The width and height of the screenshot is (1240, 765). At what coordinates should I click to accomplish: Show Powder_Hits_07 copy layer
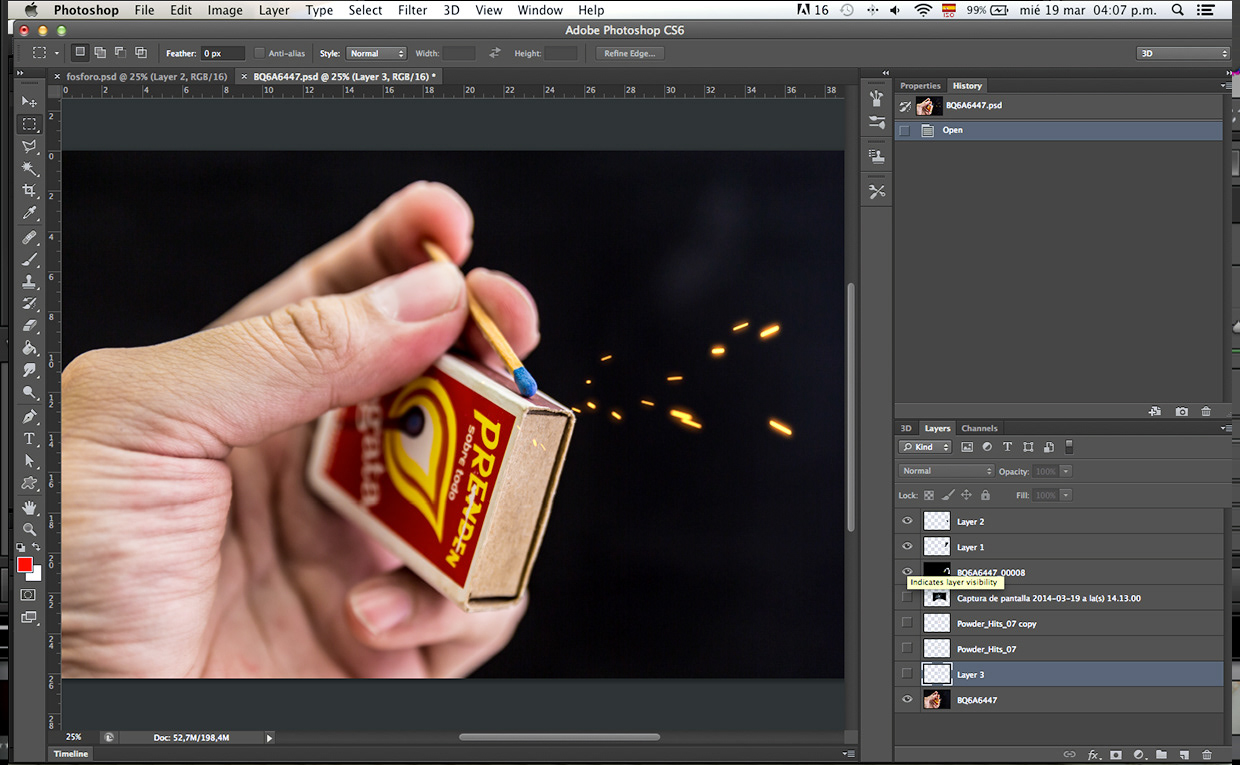click(x=907, y=622)
